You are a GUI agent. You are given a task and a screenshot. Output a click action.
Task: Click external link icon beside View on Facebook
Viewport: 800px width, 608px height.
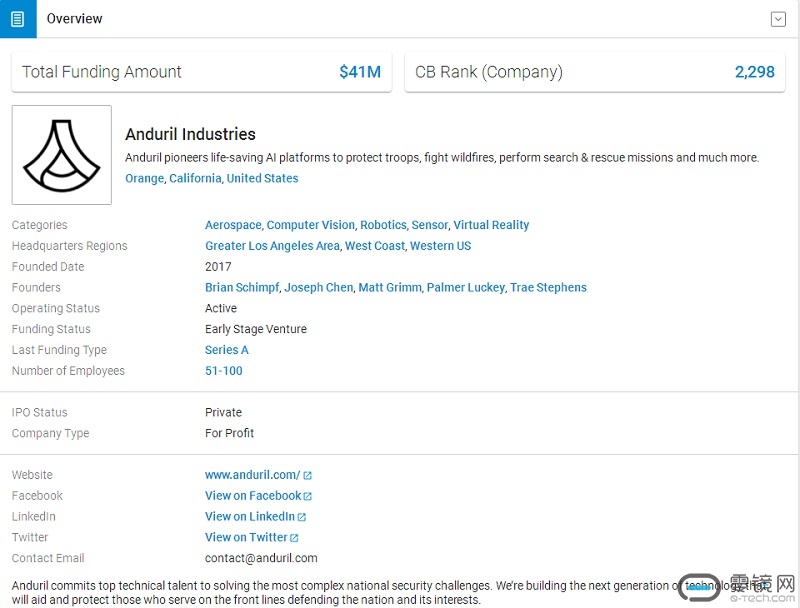point(308,497)
